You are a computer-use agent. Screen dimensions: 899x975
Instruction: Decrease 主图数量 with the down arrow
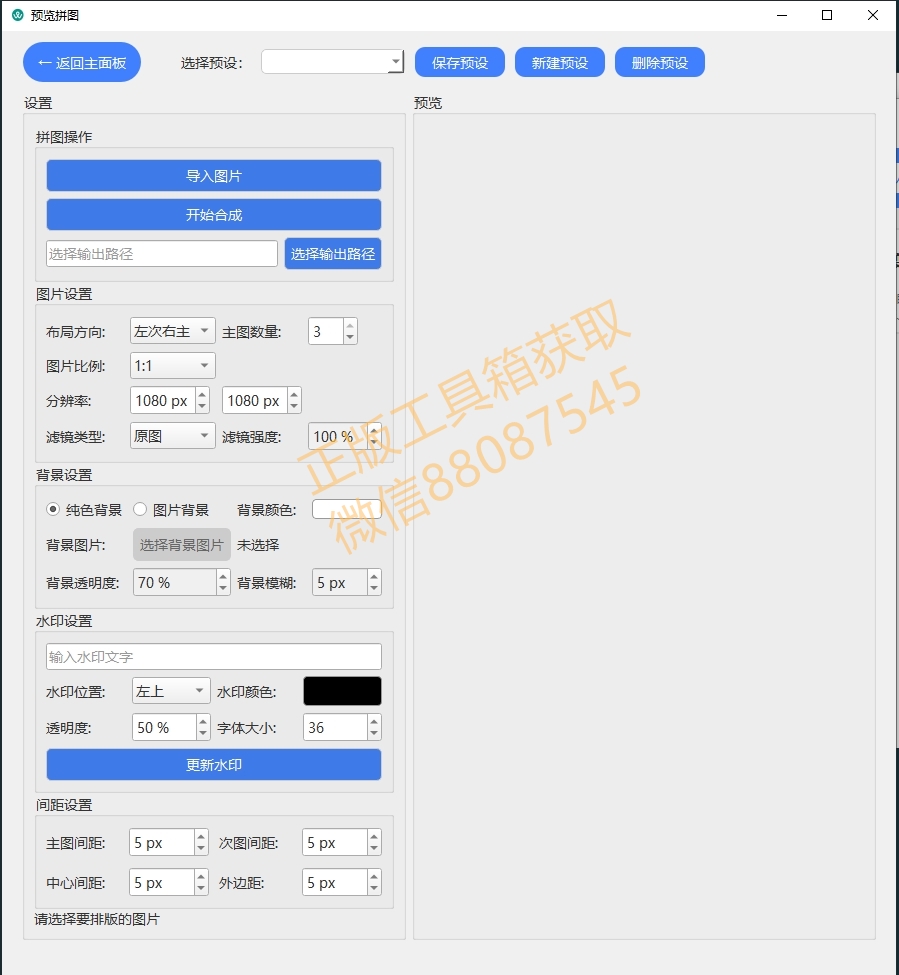pyautogui.click(x=350, y=337)
